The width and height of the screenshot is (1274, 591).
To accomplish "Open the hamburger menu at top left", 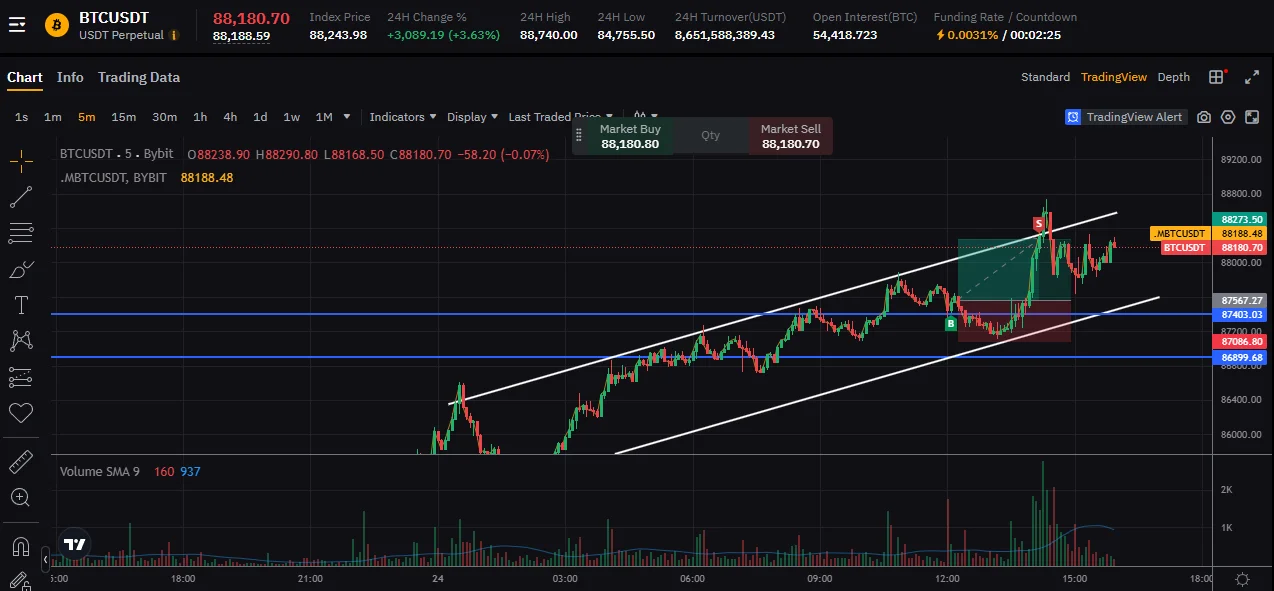I will tap(17, 25).
